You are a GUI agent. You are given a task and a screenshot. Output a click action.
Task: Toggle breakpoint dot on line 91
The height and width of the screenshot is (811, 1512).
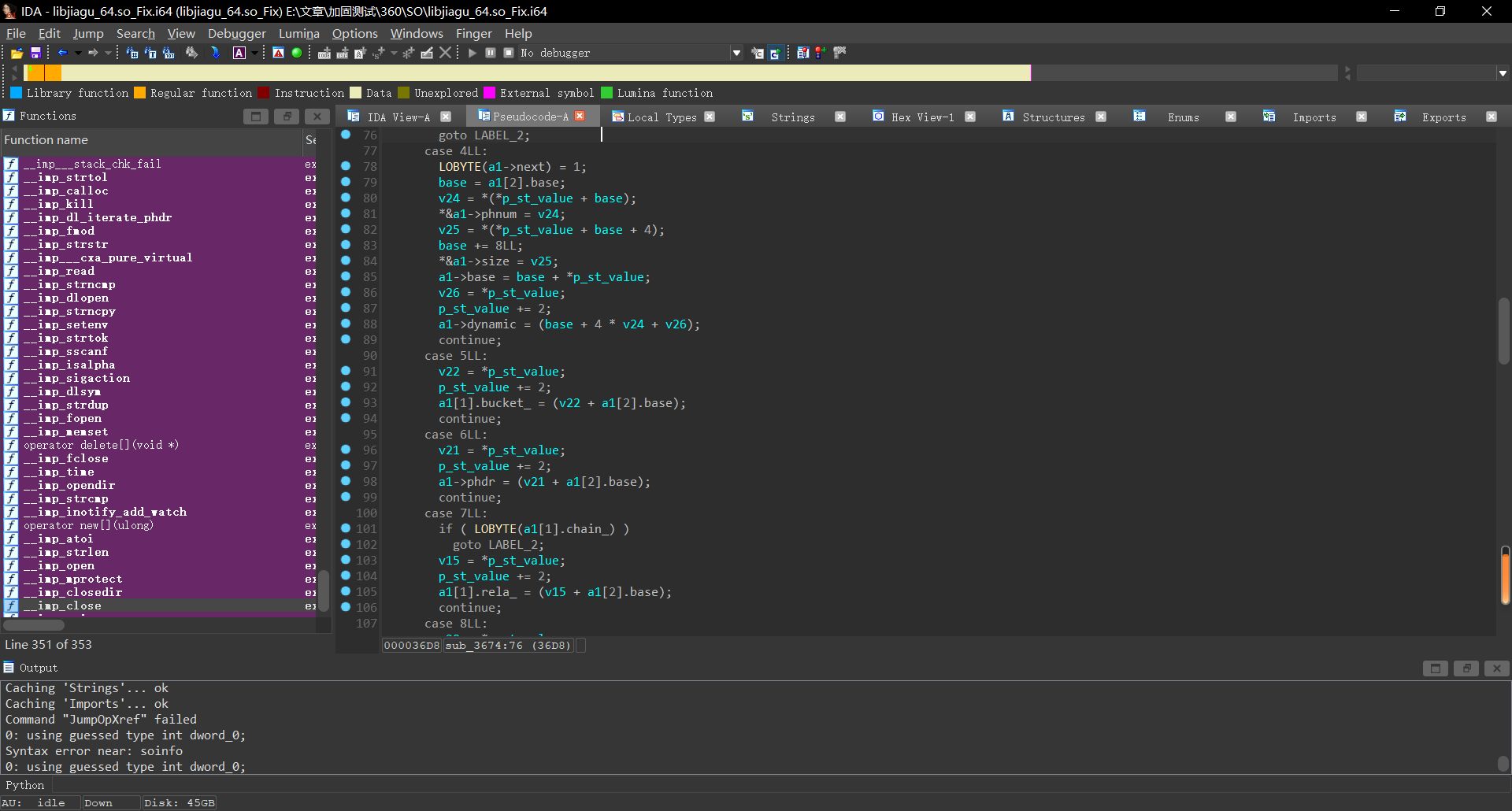point(346,371)
